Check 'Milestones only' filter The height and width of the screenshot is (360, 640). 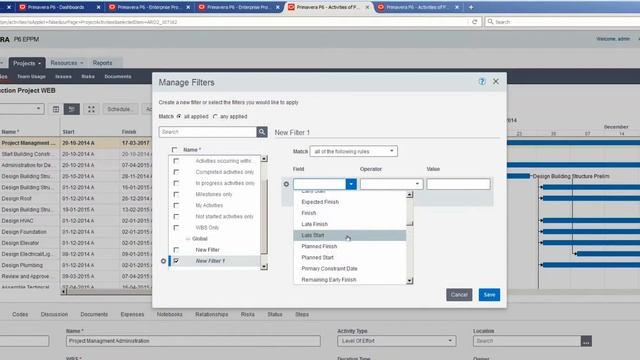[176, 194]
